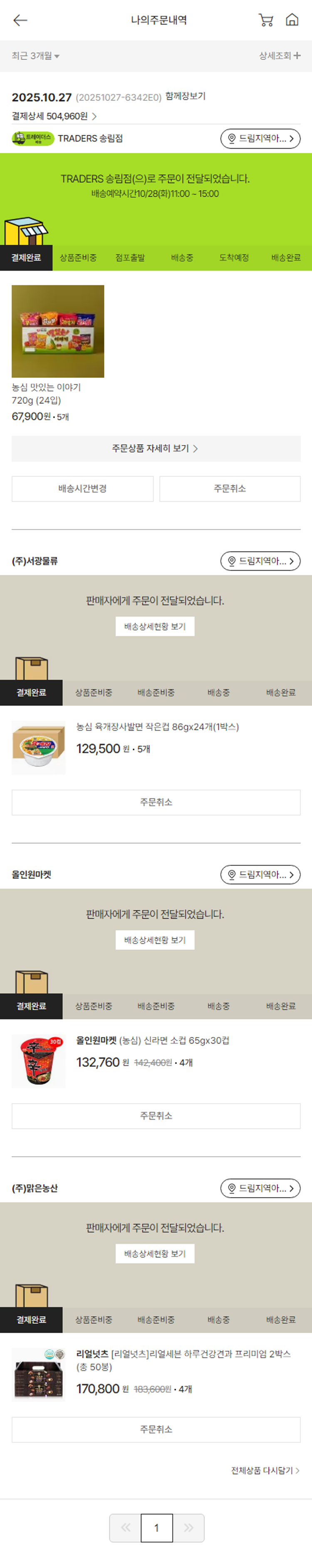Image resolution: width=312 pixels, height=1568 pixels.
Task: Click the 함께장보기 link
Action: 186,96
